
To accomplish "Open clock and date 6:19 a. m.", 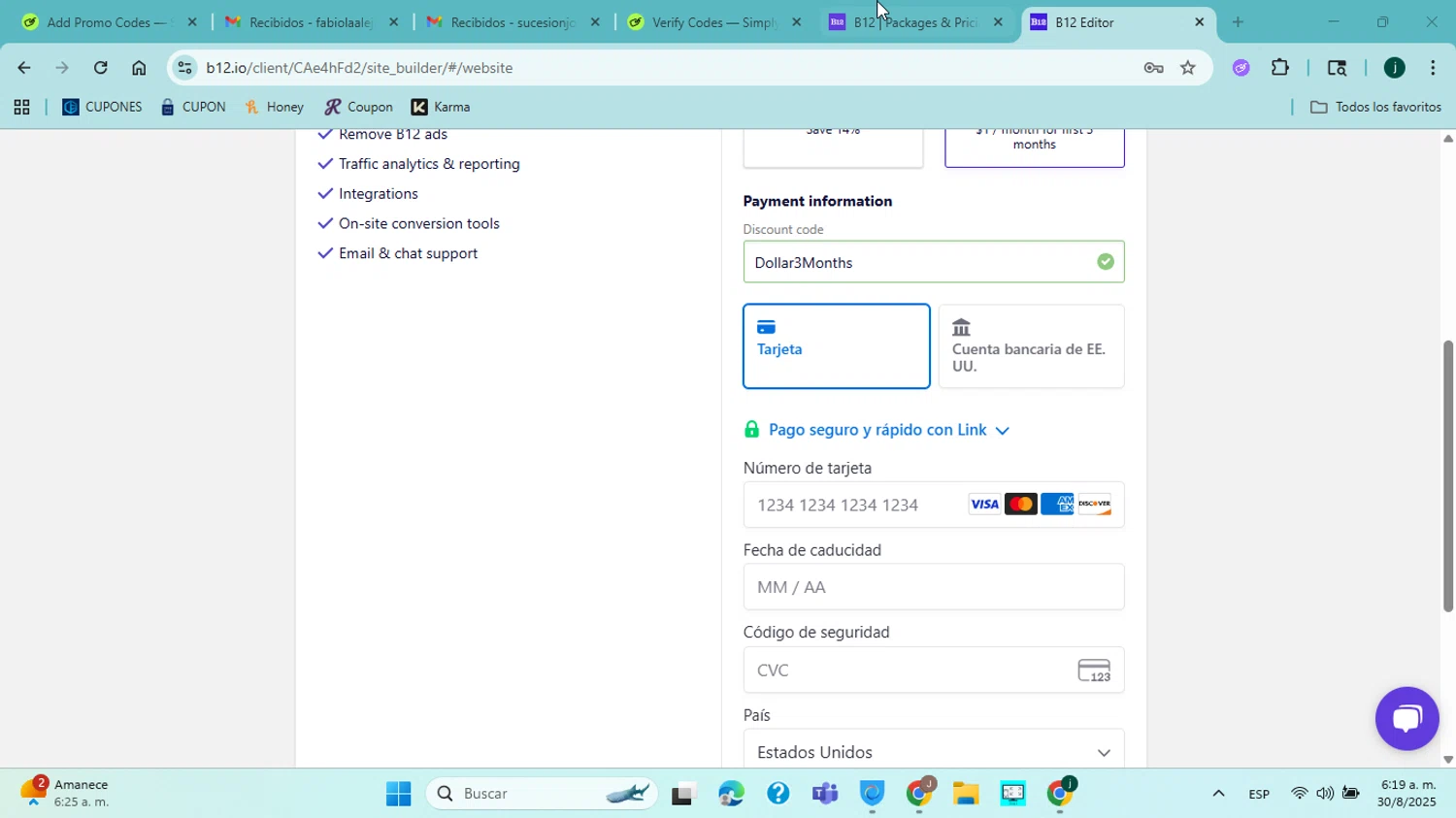I will pos(1407,794).
